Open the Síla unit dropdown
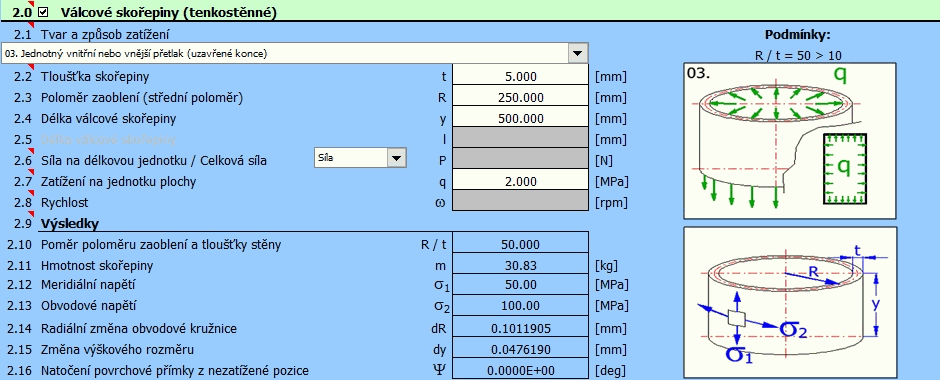Viewport: 940px width, 380px height. (397, 158)
